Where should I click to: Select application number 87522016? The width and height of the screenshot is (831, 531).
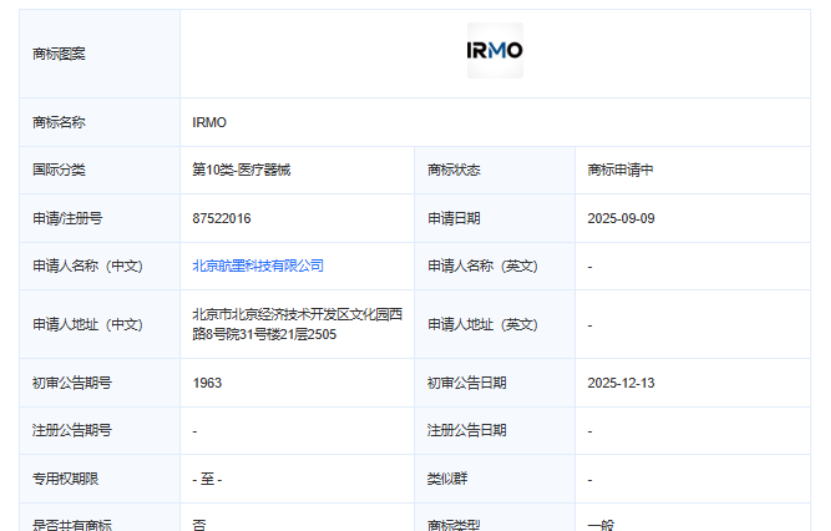tap(222, 218)
